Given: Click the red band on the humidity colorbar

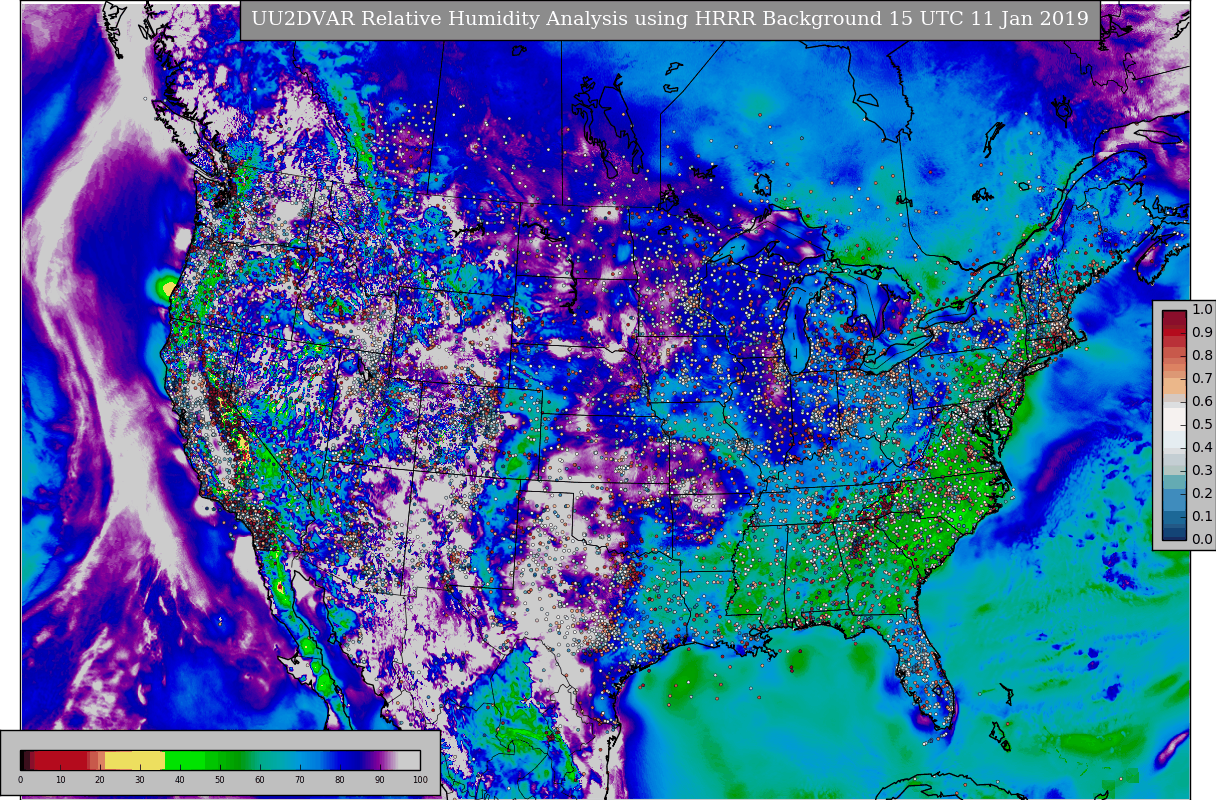Looking at the screenshot, I should (61, 760).
